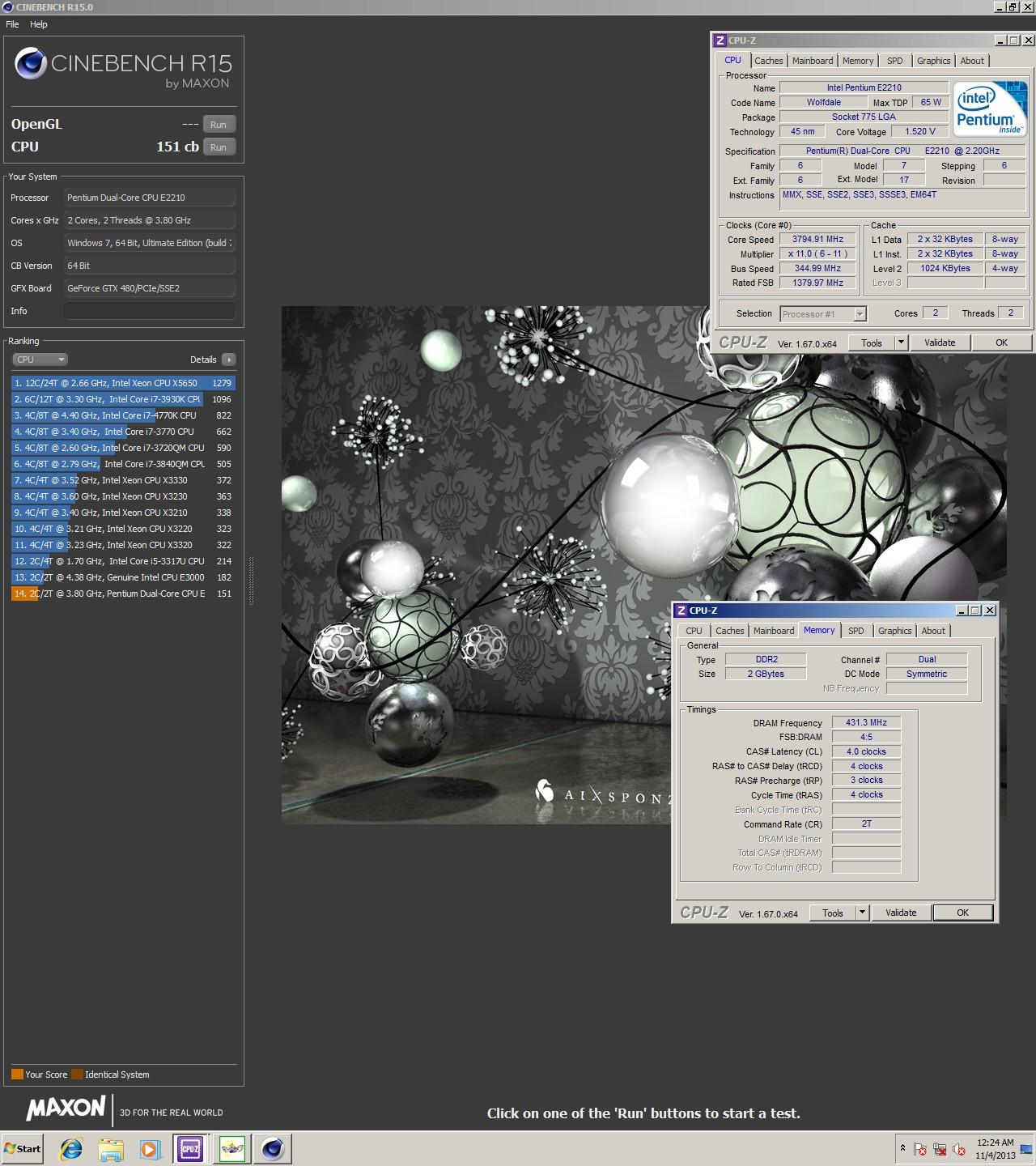Click the empty Info input field
This screenshot has width=1036, height=1166.
[150, 311]
